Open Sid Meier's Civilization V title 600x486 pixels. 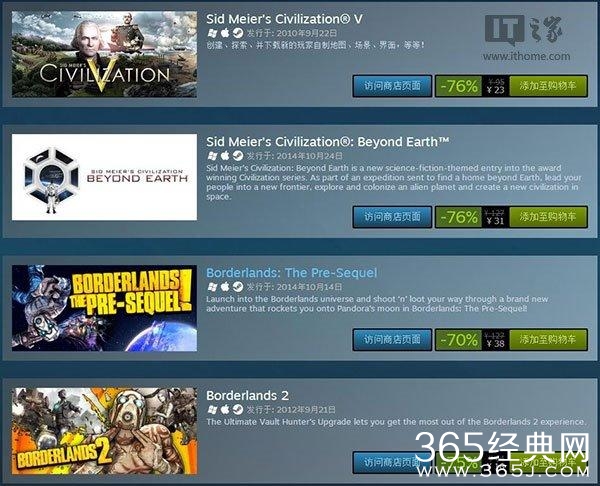pos(284,19)
